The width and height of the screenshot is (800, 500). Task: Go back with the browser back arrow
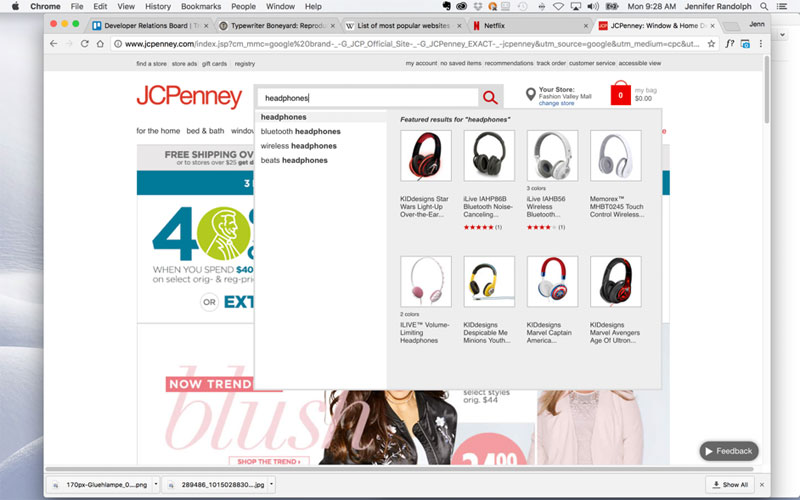click(x=54, y=44)
